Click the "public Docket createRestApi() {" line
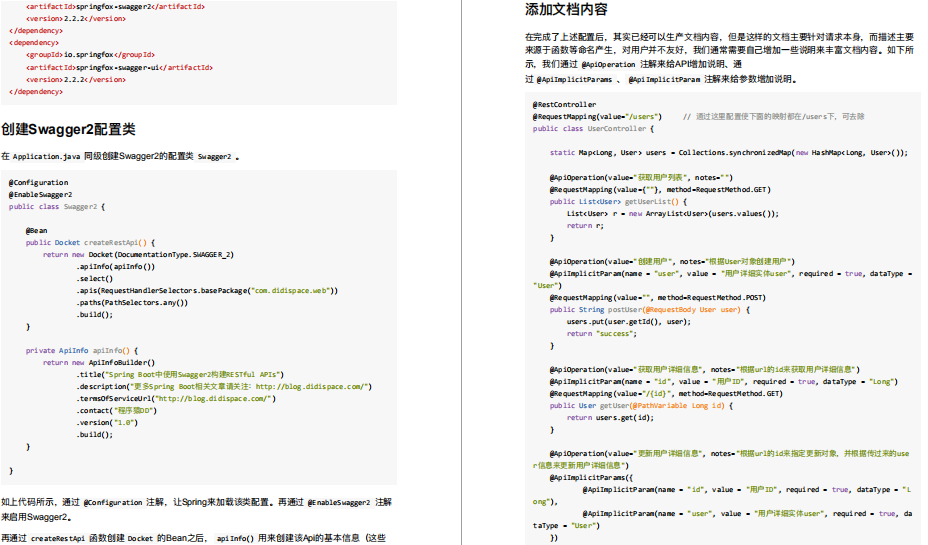The height and width of the screenshot is (545, 928). [91, 243]
